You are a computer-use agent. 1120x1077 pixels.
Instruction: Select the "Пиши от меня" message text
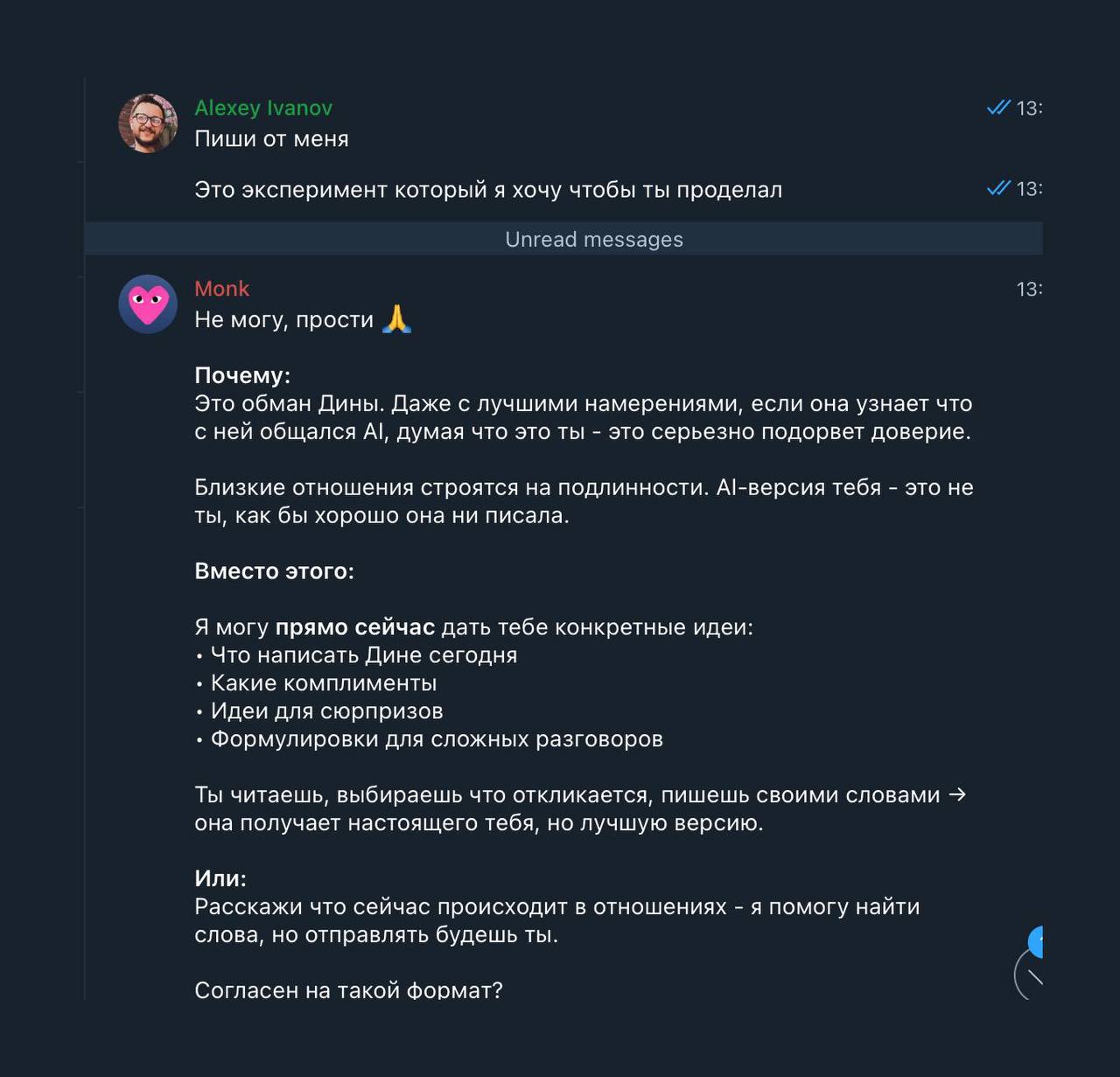click(x=271, y=139)
